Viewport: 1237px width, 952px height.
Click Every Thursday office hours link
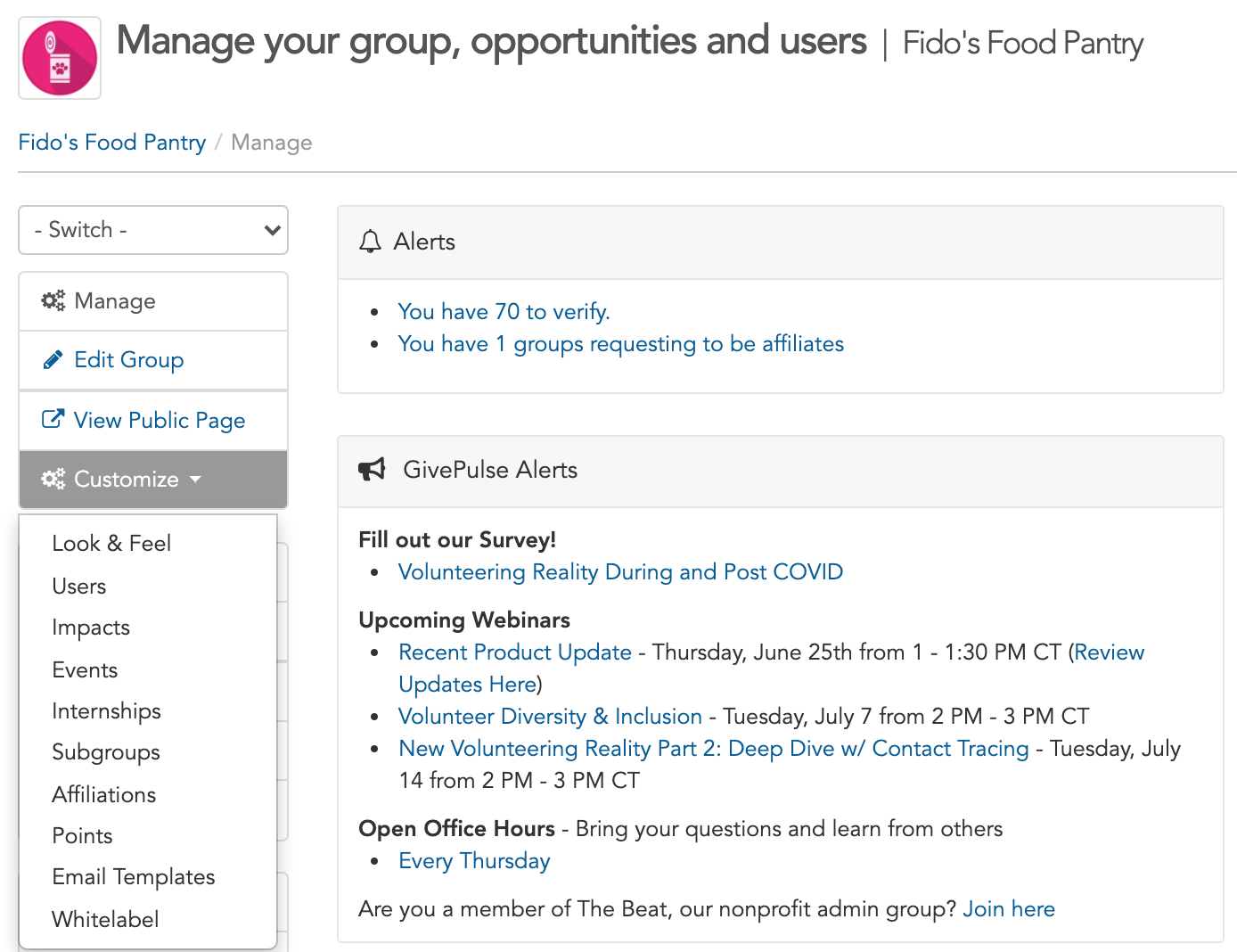pos(474,861)
